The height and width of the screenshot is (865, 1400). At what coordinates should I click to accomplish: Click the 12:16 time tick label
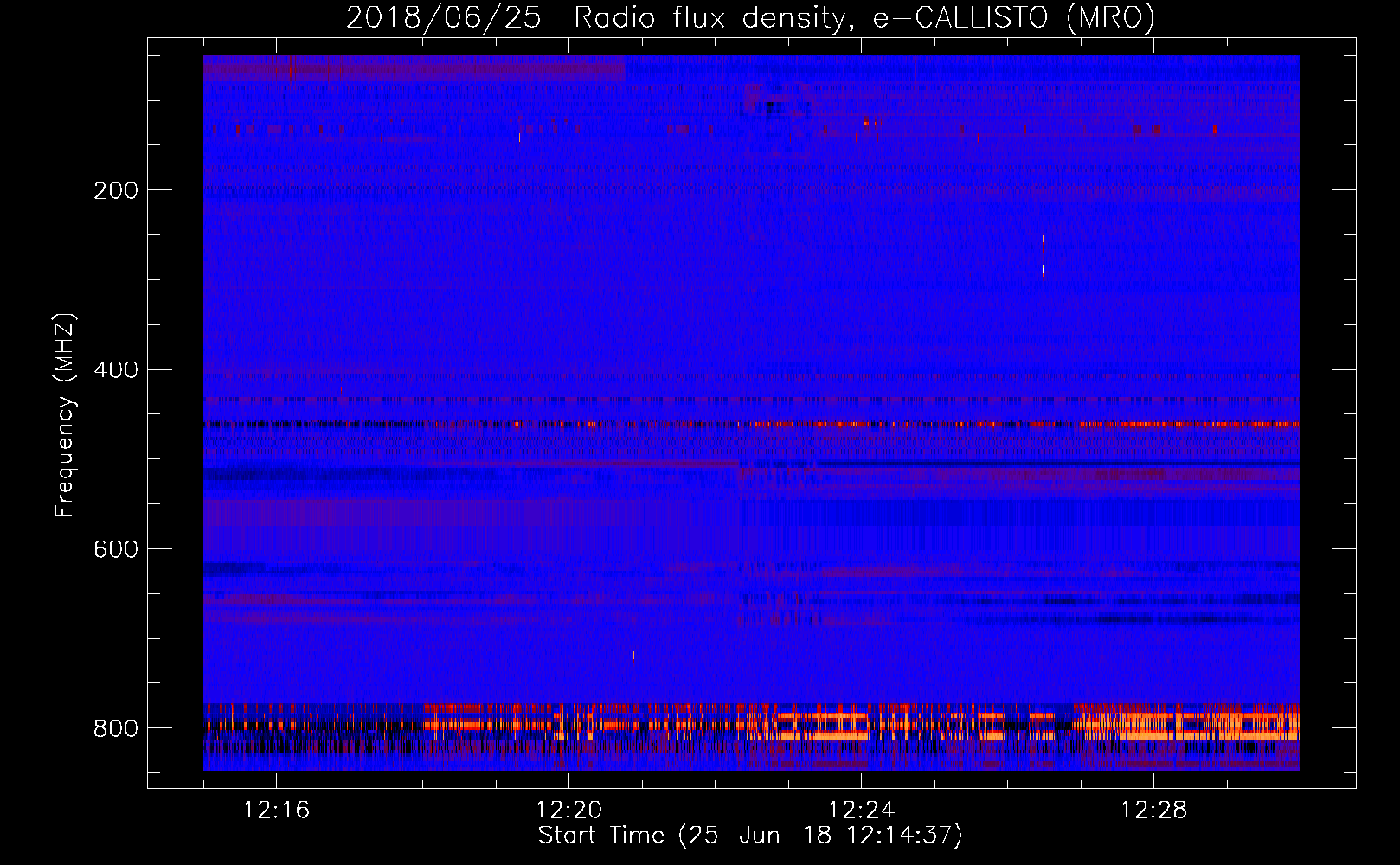276,811
